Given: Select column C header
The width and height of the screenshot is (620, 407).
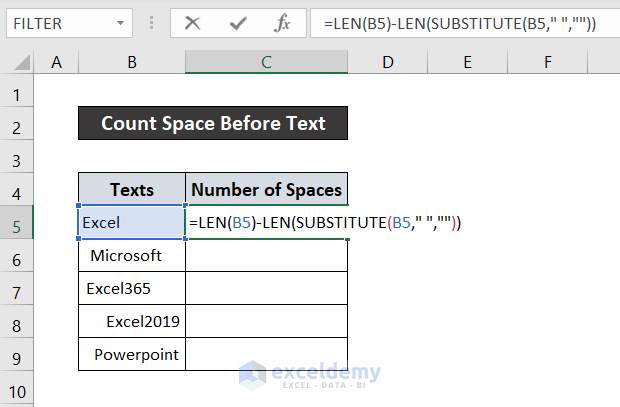Looking at the screenshot, I should [x=266, y=63].
